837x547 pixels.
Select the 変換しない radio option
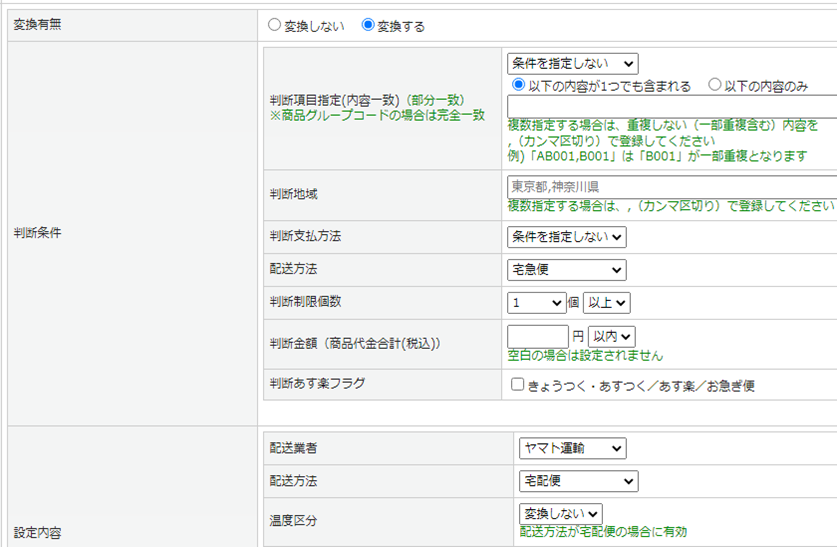tap(275, 26)
